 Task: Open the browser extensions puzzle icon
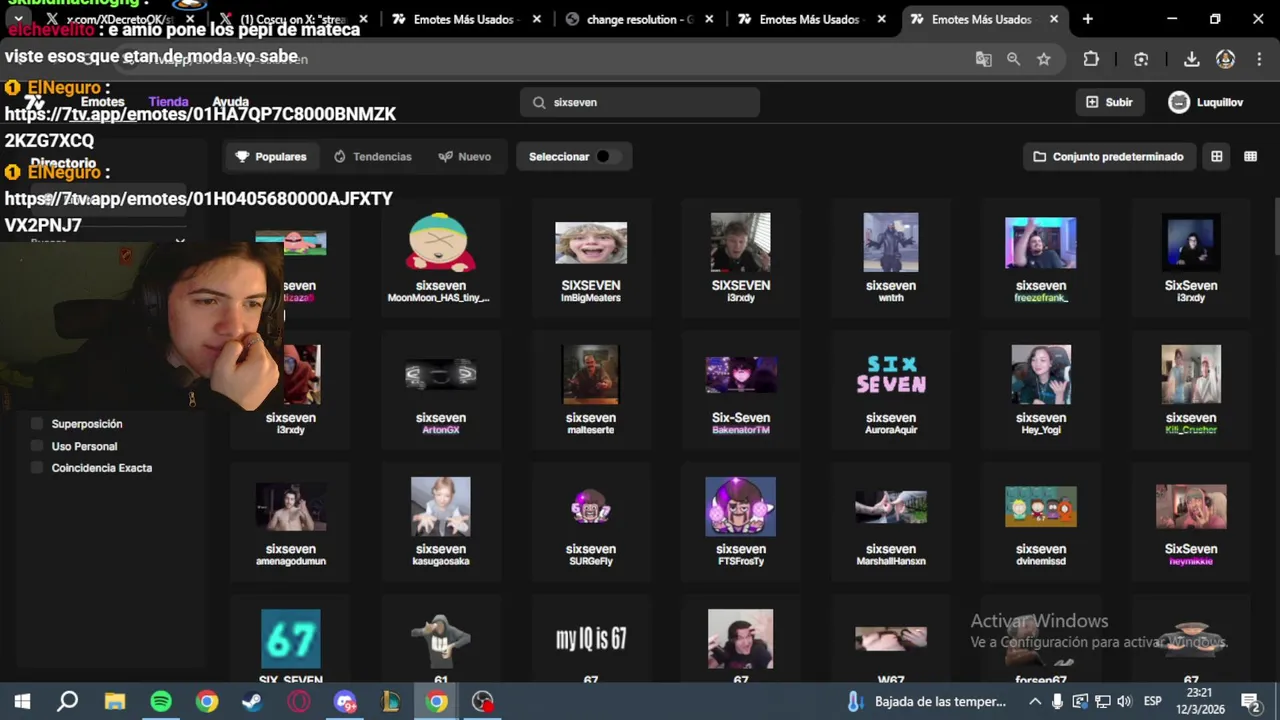coord(1091,59)
